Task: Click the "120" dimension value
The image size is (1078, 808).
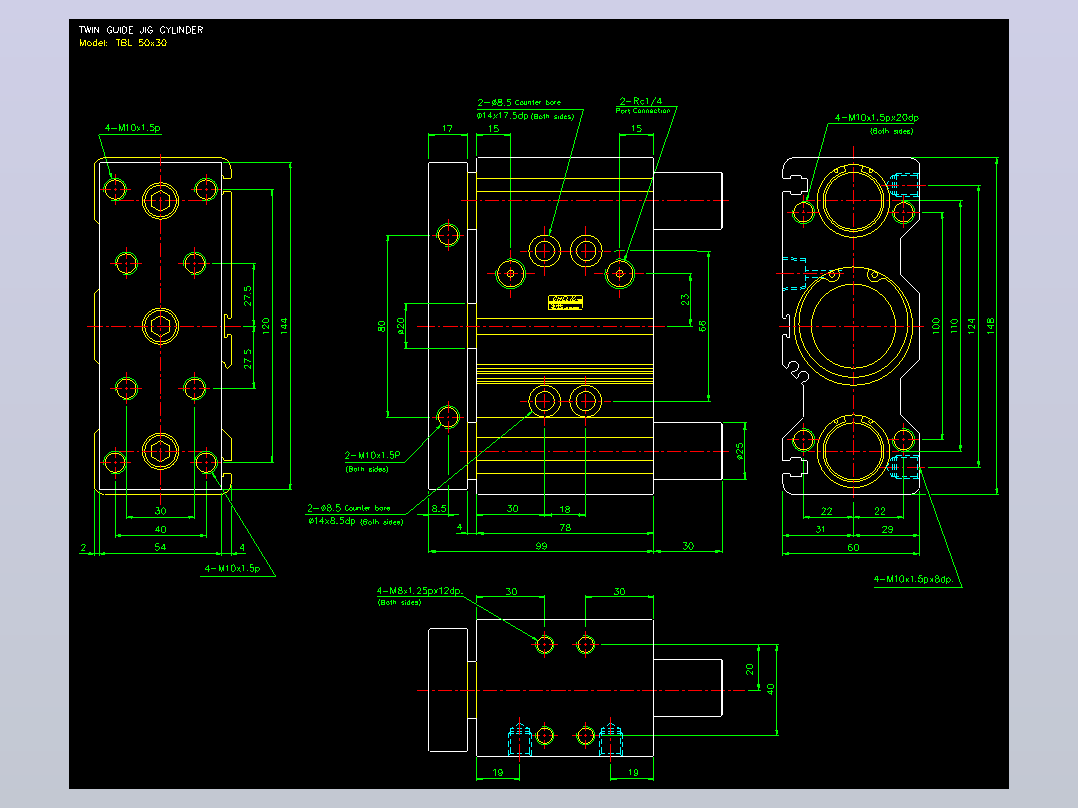Action: pyautogui.click(x=265, y=326)
